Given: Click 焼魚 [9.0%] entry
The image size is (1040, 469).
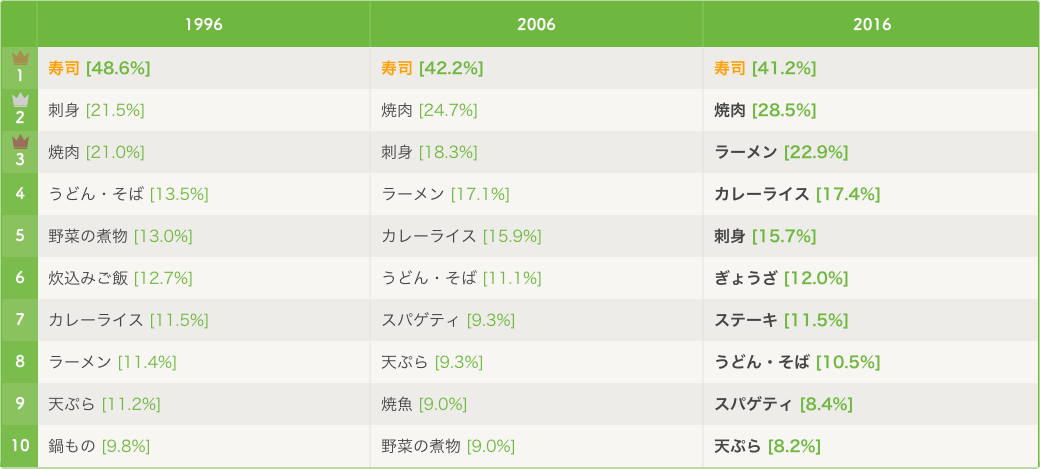Looking at the screenshot, I should click(424, 404).
